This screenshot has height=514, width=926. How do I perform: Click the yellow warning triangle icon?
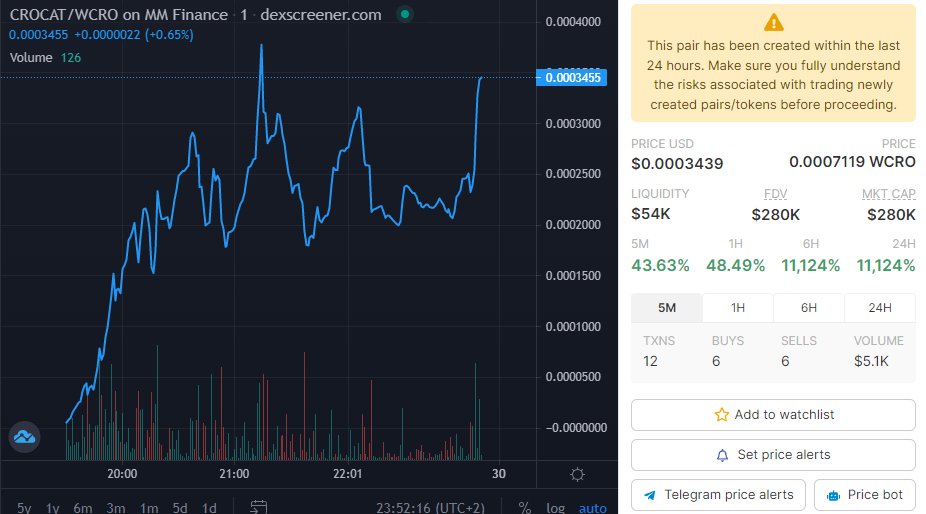click(773, 23)
